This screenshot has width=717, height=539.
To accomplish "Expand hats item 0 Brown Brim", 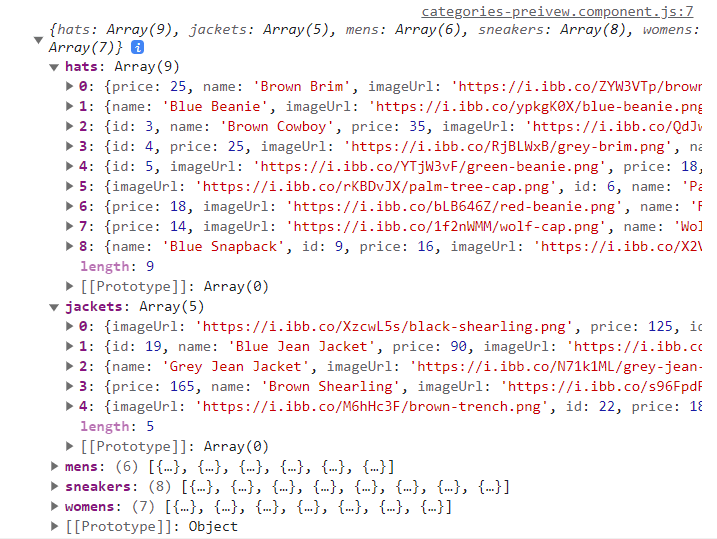I will click(x=70, y=86).
